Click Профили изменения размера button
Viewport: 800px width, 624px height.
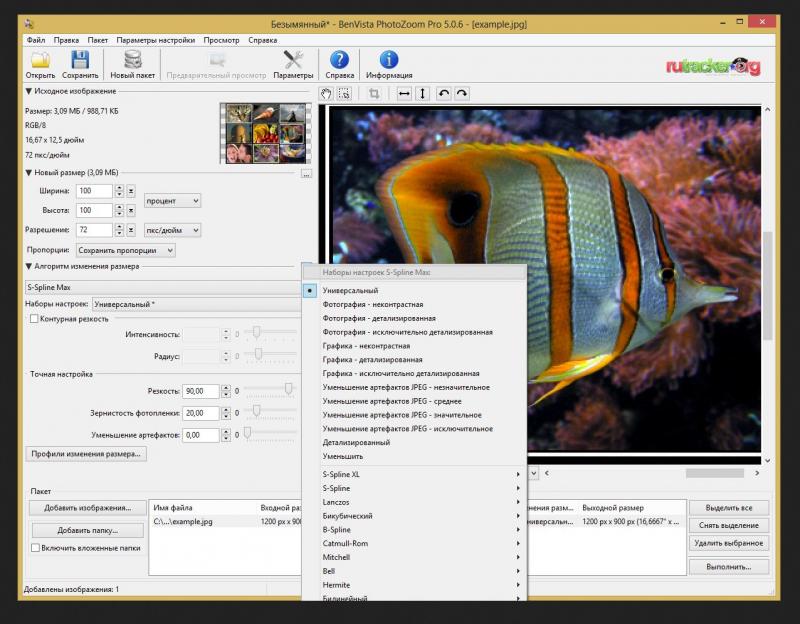(86, 454)
